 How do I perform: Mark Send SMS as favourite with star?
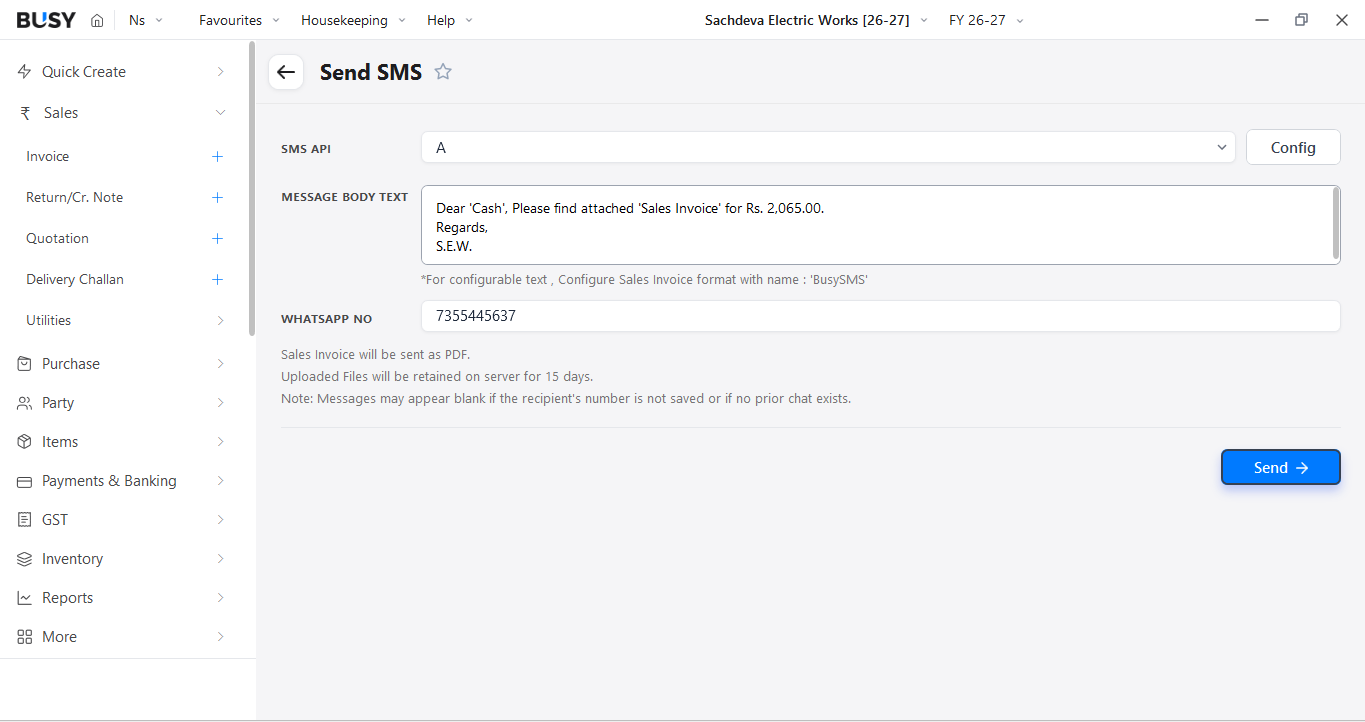pyautogui.click(x=443, y=72)
